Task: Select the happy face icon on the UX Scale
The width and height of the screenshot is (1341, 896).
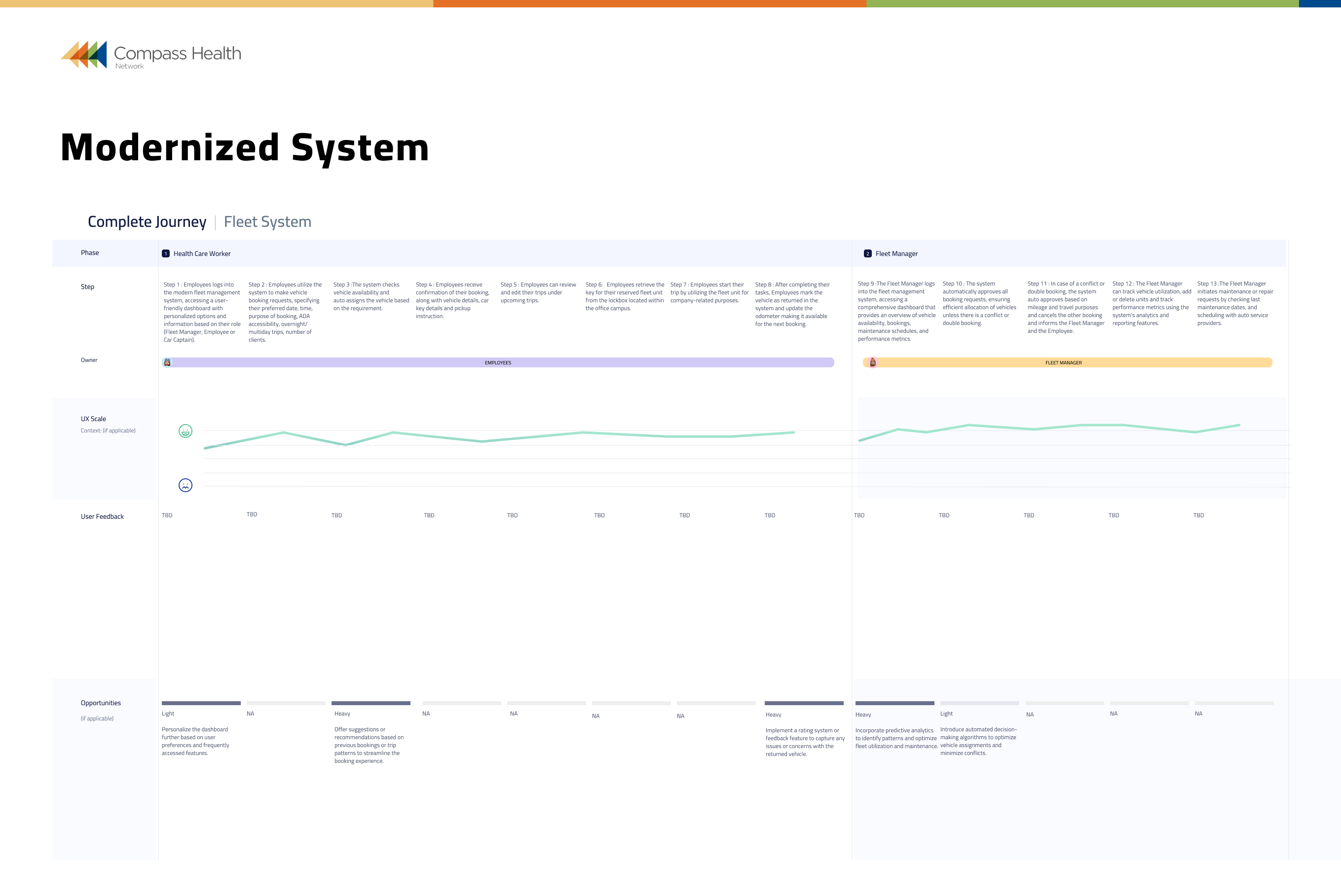Action: (x=185, y=431)
